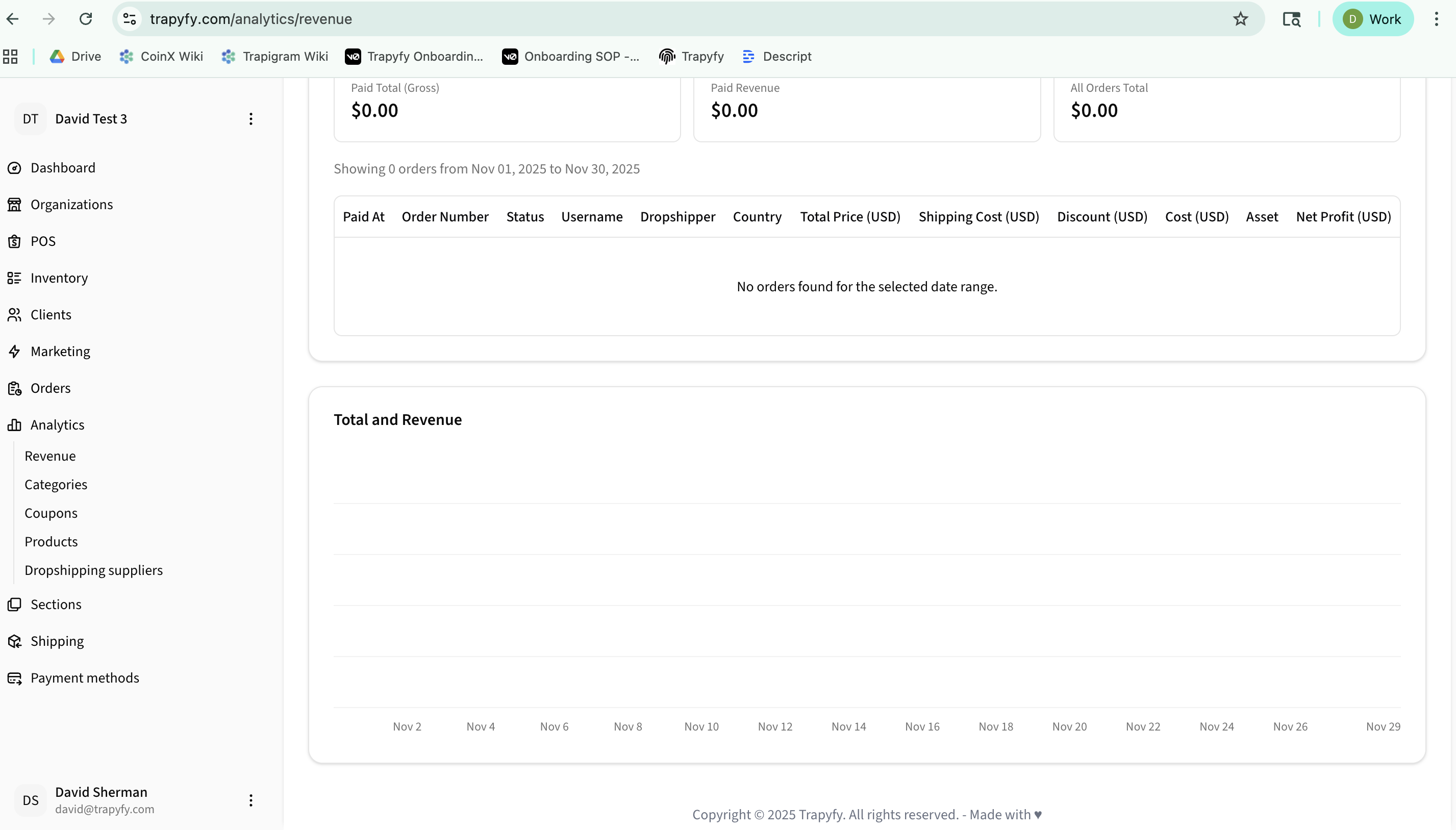Click the Asset column header
Viewport: 1456px width, 830px height.
[x=1262, y=217]
